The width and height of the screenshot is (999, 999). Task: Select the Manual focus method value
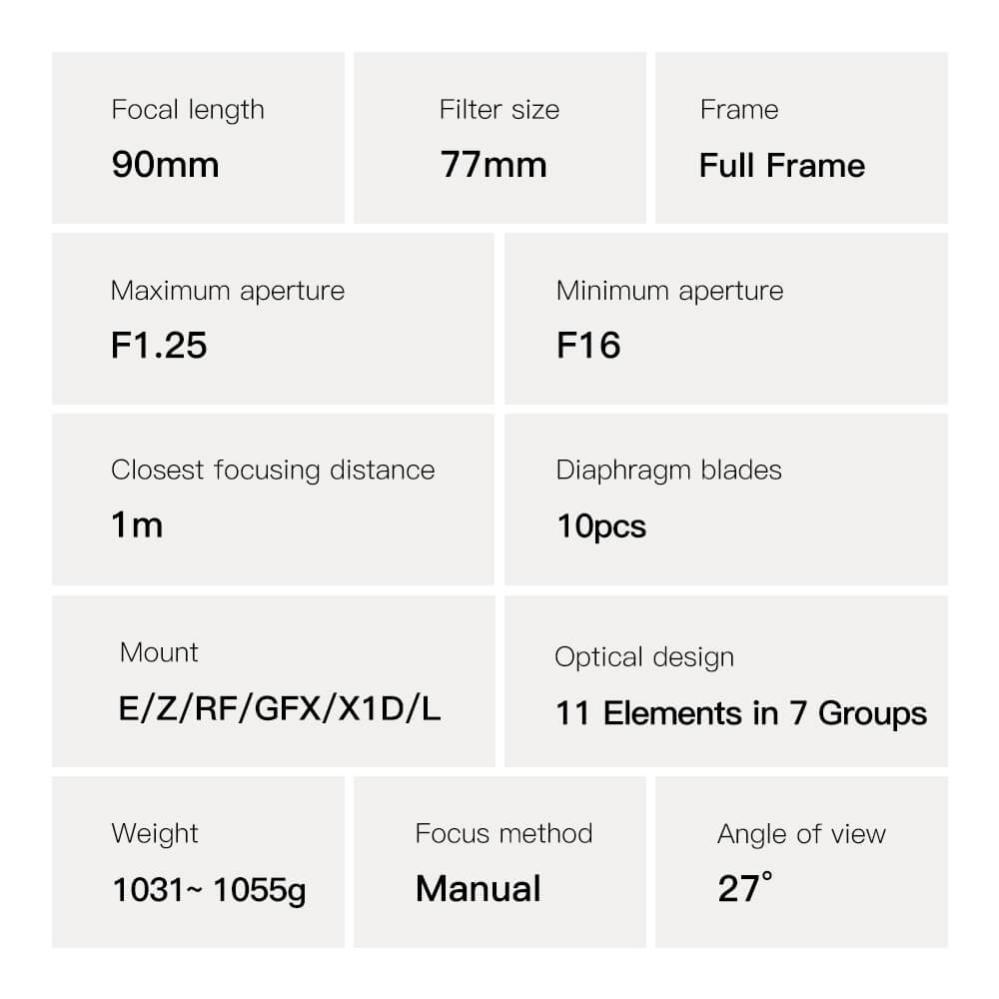tap(478, 889)
